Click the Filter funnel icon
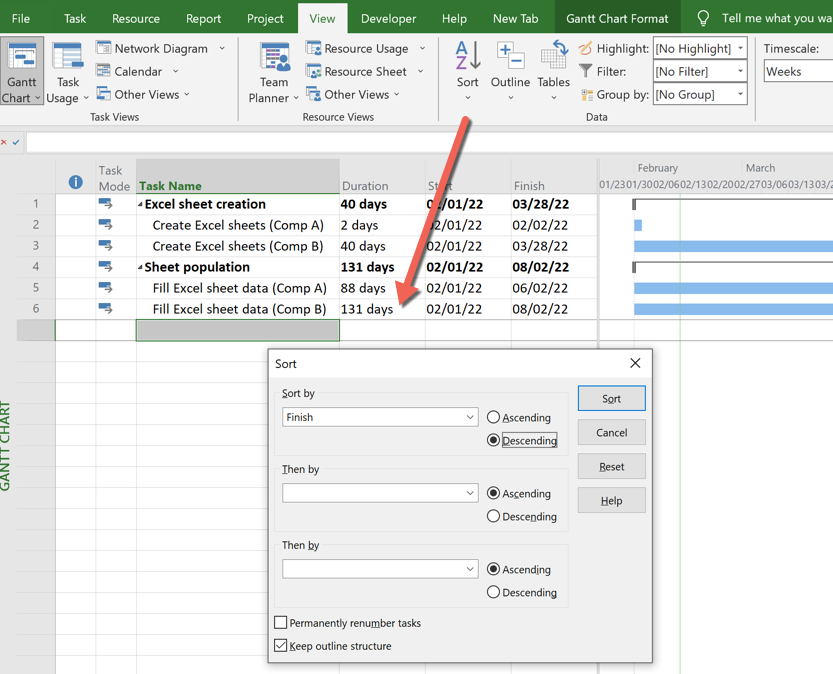Viewport: 833px width, 674px height. coord(585,71)
